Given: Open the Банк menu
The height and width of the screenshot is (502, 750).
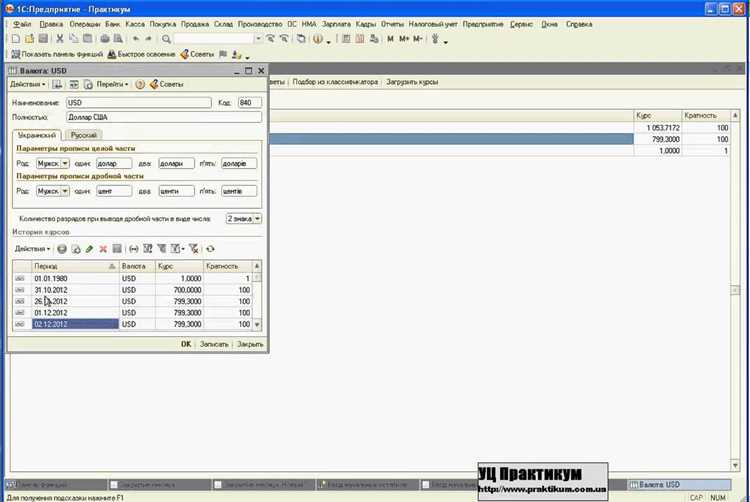Looking at the screenshot, I should pos(113,24).
